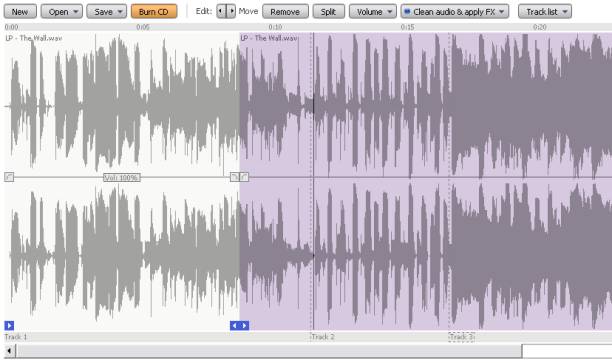Click the second clip's 'LP - The Wall.wav' label
This screenshot has height=363, width=612.
[269, 38]
